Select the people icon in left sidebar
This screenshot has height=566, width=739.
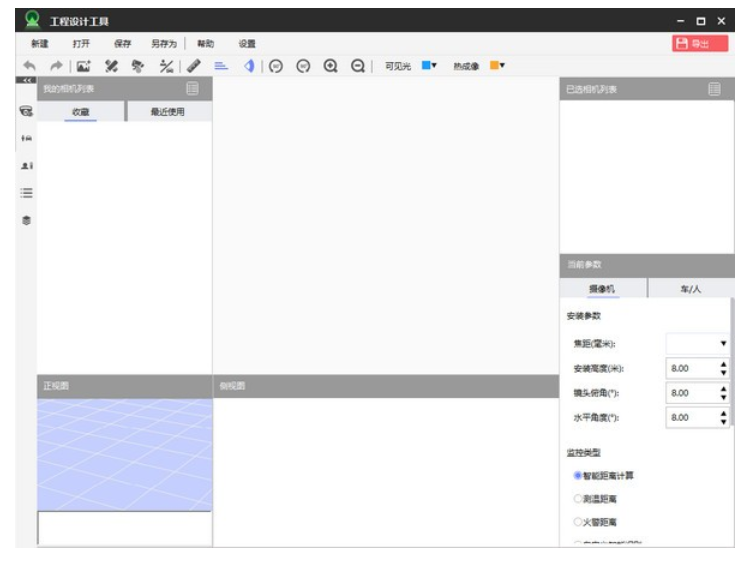tap(26, 138)
